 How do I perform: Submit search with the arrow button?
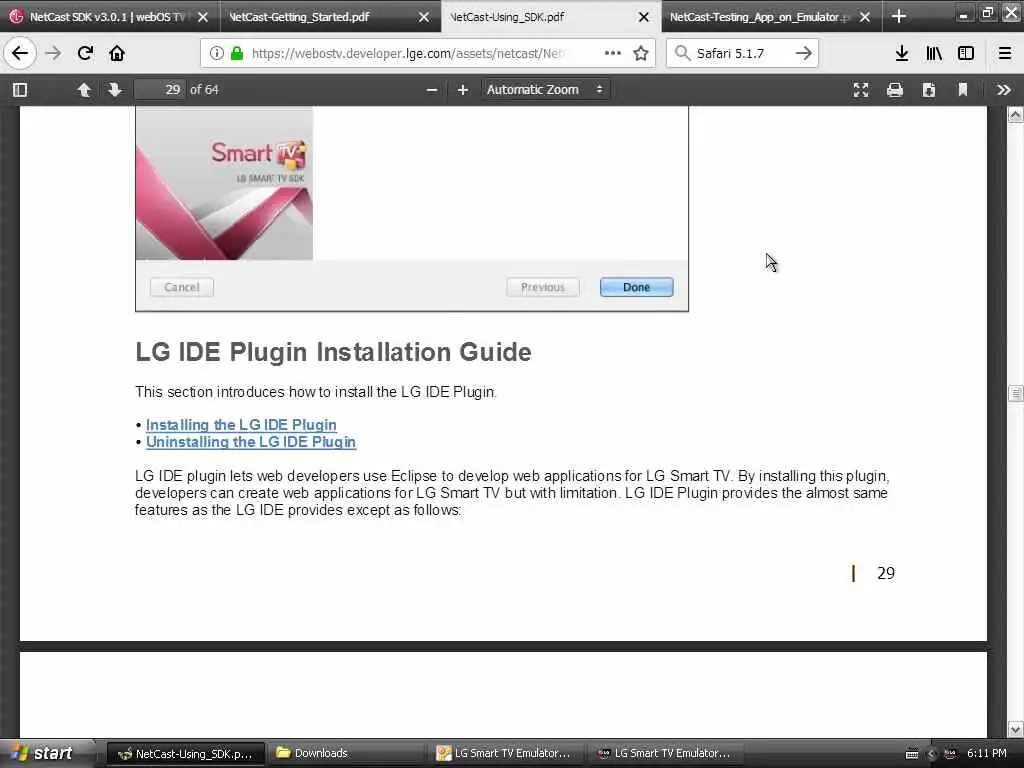point(804,53)
